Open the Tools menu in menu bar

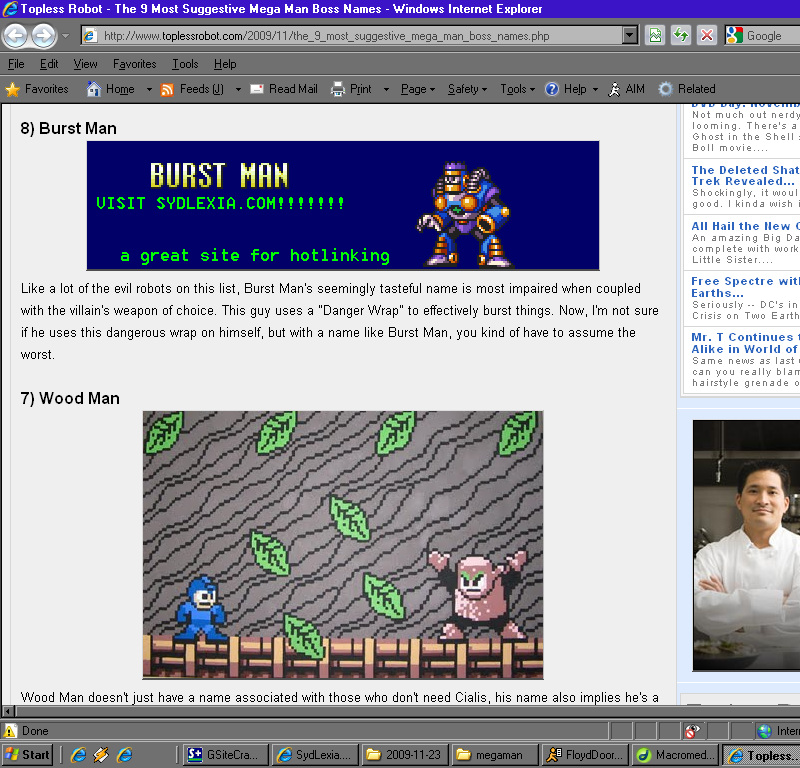tap(185, 64)
